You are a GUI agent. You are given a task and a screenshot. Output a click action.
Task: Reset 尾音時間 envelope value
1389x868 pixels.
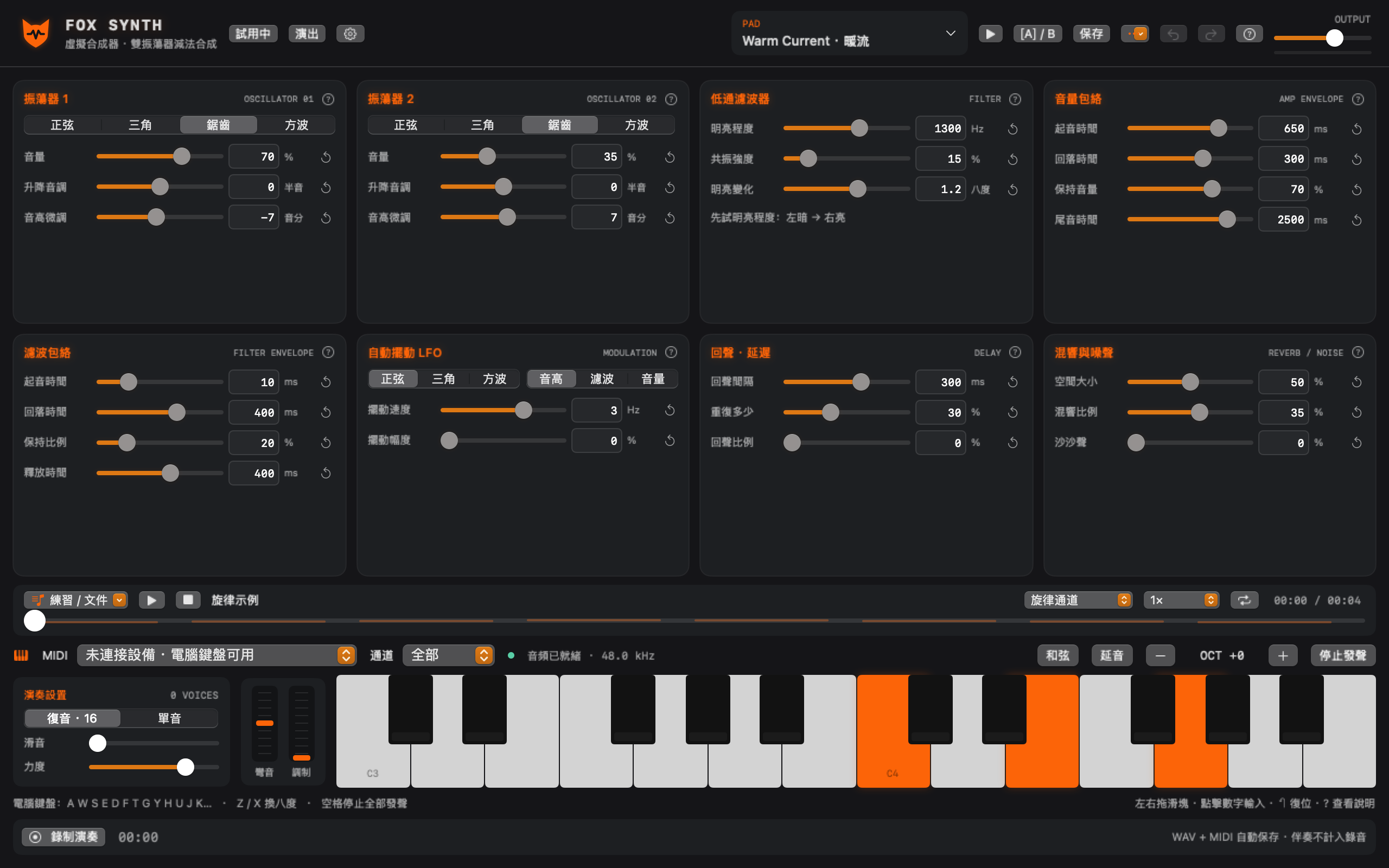click(1356, 220)
